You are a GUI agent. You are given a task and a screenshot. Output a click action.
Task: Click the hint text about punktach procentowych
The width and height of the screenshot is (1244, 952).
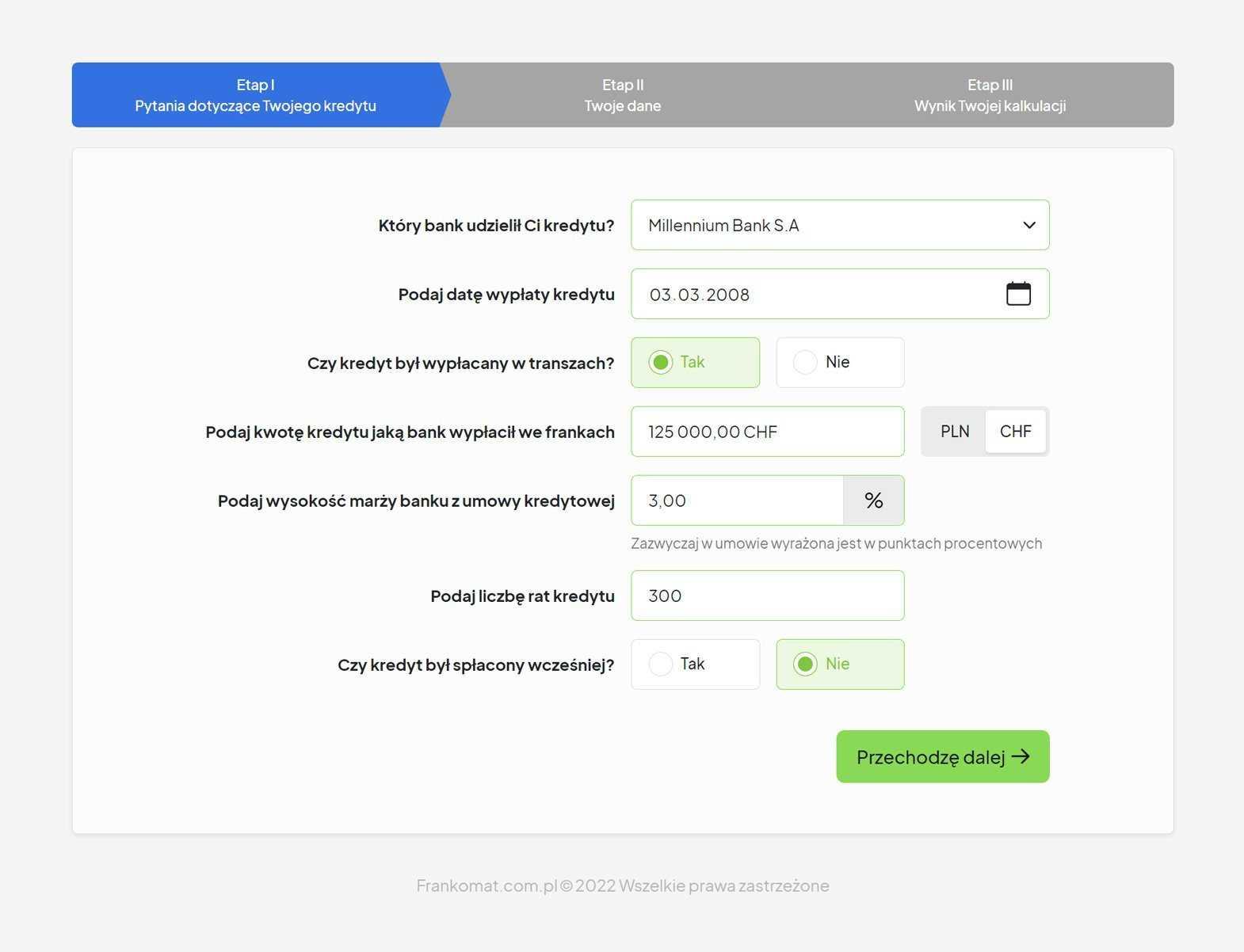836,543
